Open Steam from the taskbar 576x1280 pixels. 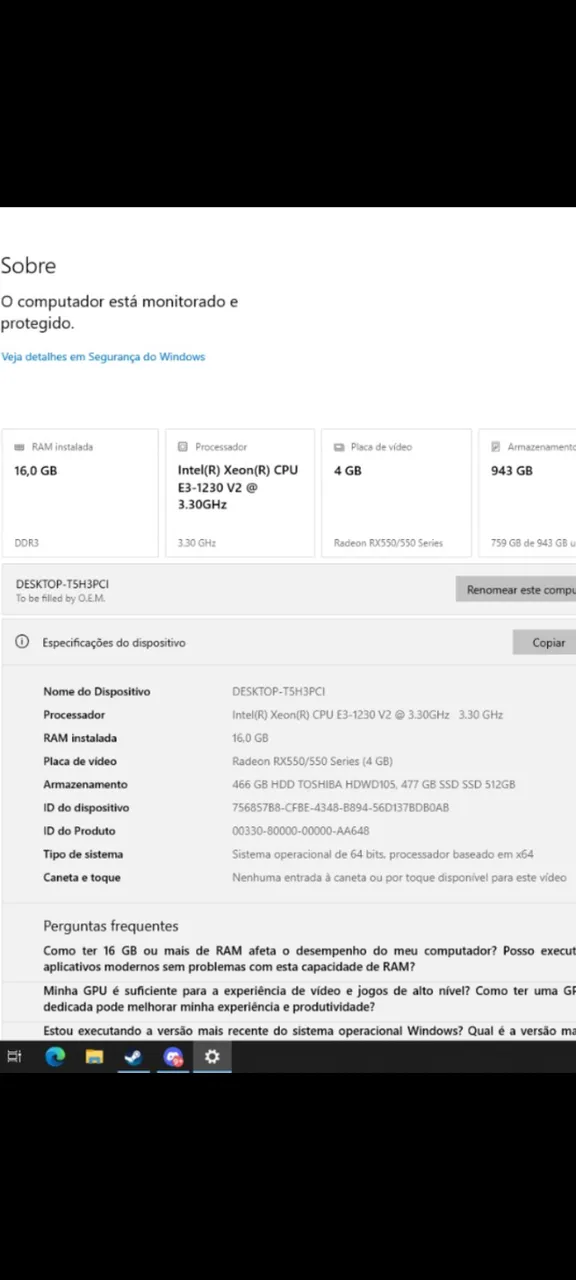pyautogui.click(x=133, y=1057)
